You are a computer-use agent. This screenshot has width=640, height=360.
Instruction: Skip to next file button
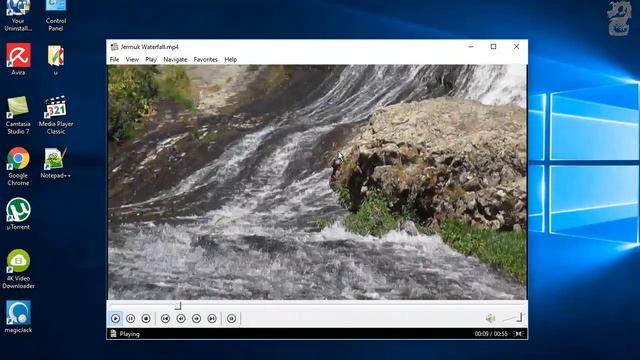click(212, 318)
